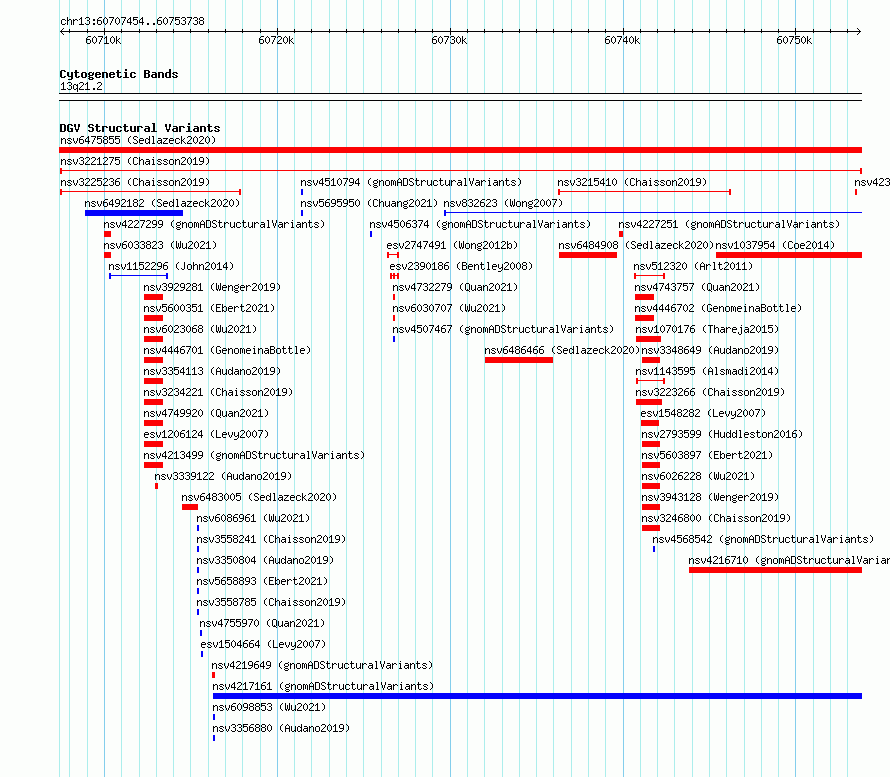Click nsv4446702 (GenomeinaBottle) label

coord(718,308)
